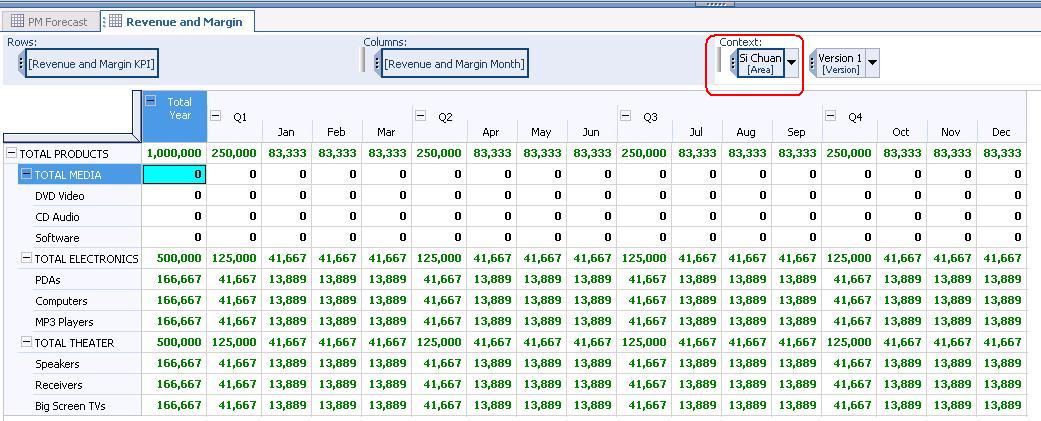Click the grip handle on the Version 1 tile
Viewport: 1041px width, 421px height.
813,63
